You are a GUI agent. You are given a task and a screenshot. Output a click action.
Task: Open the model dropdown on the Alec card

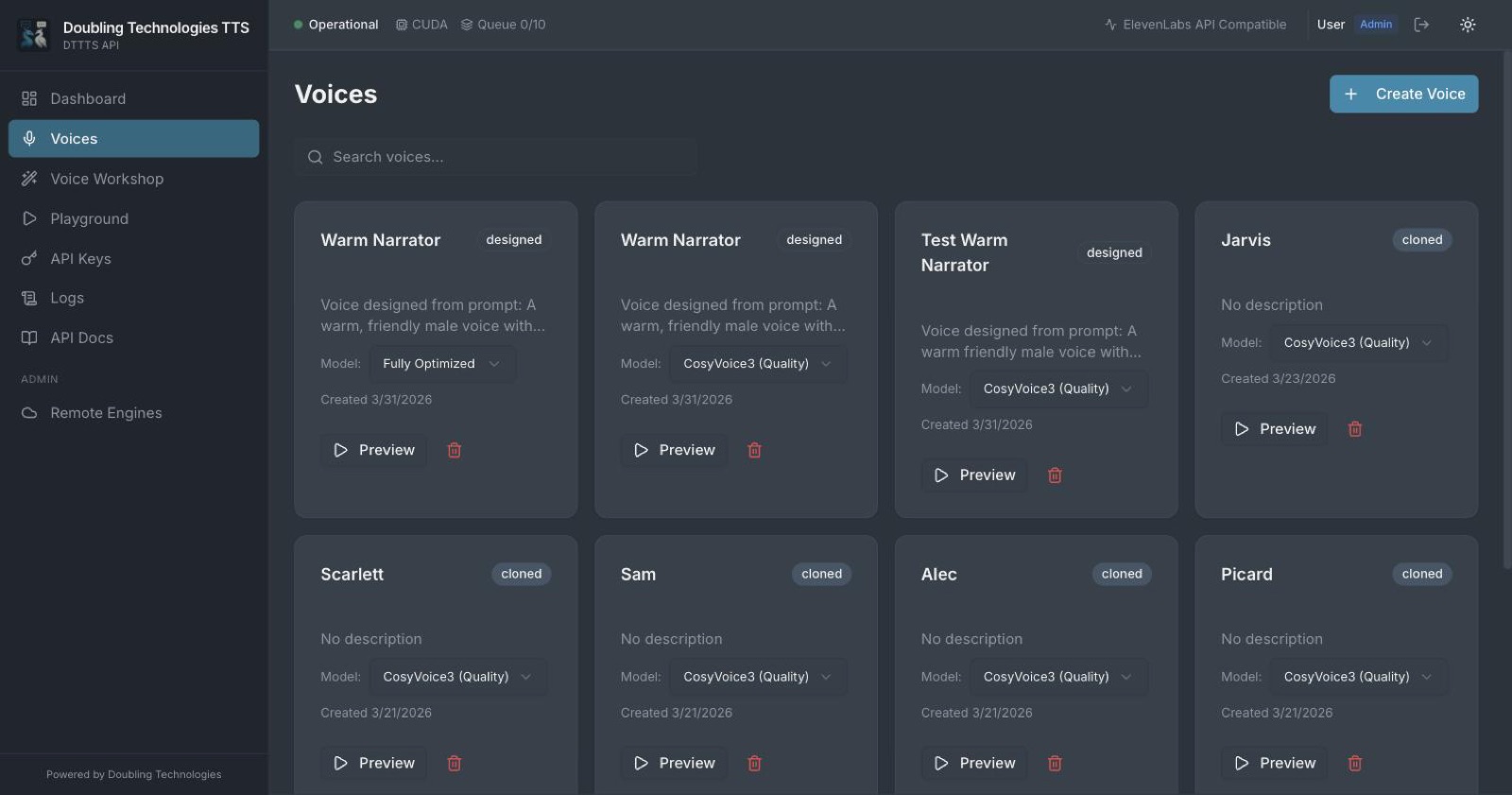point(1058,677)
